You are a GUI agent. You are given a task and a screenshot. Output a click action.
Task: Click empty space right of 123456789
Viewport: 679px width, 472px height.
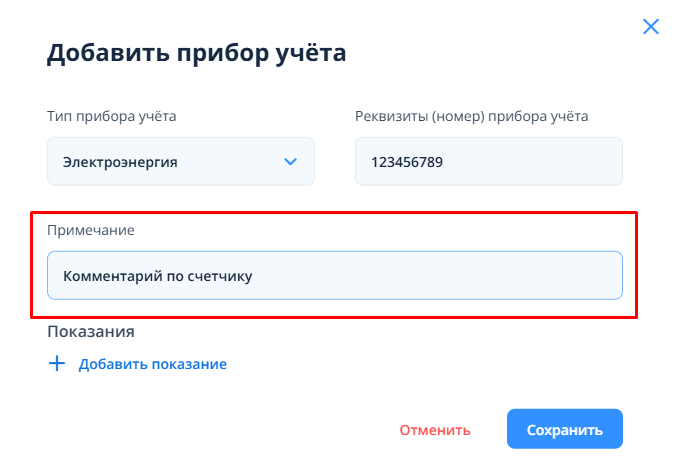click(540, 161)
